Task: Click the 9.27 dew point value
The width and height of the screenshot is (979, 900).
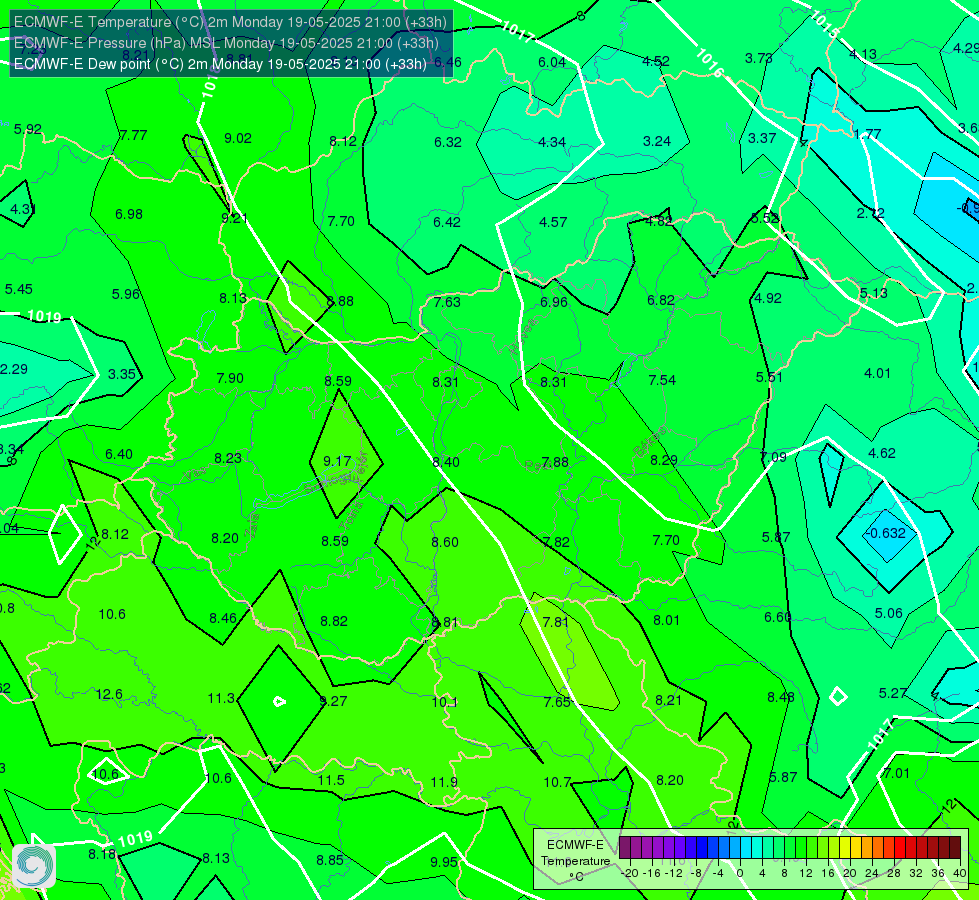Action: click(x=333, y=701)
